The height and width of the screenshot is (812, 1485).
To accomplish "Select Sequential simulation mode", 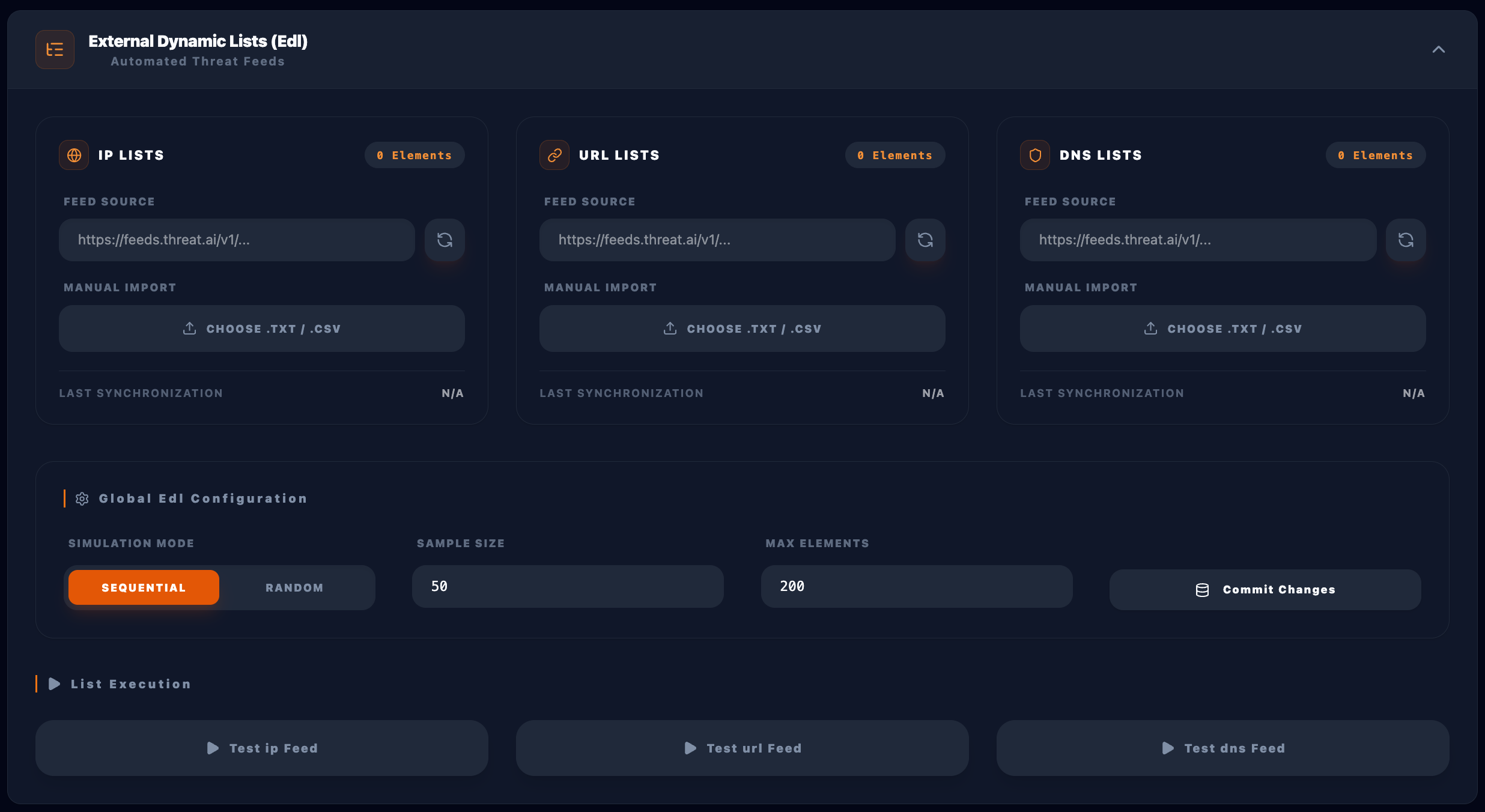I will pyautogui.click(x=144, y=587).
